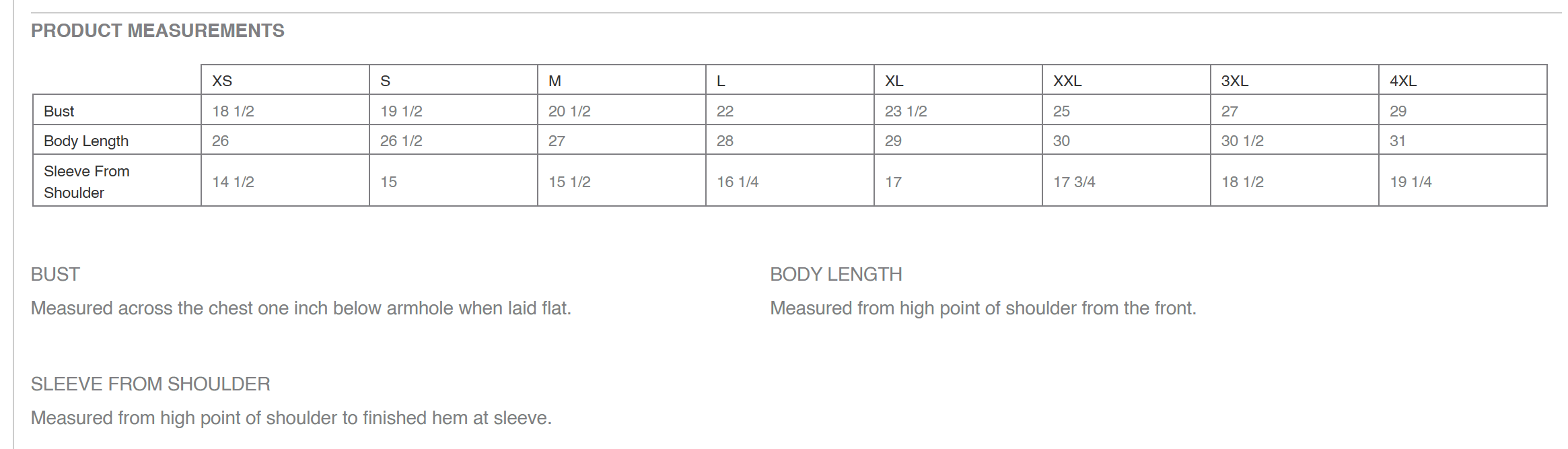Screen dimensions: 1568x449
Task: Click the BUST definition heading
Action: (x=55, y=275)
